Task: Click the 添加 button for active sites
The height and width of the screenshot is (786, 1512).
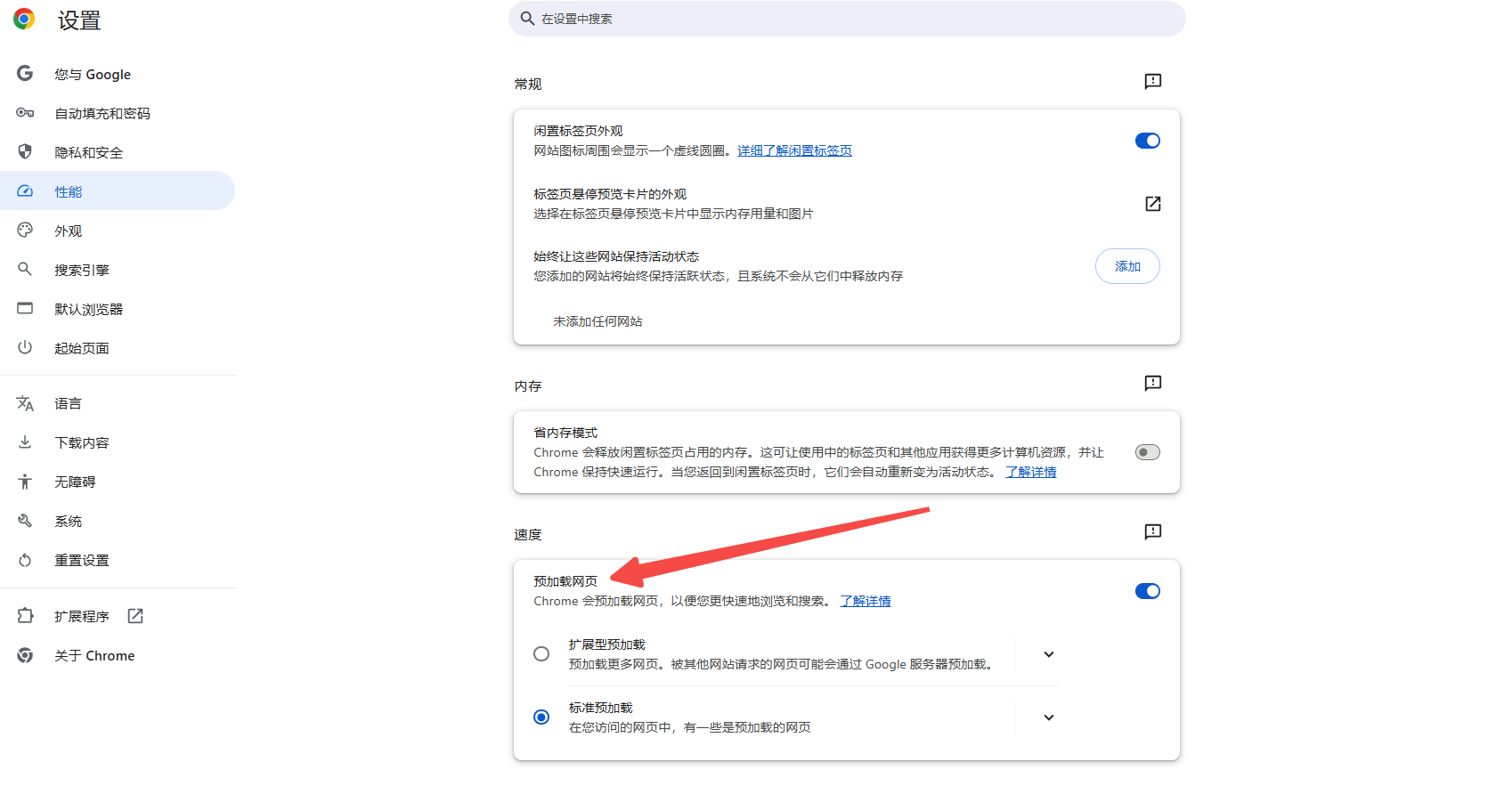Action: coord(1127,266)
